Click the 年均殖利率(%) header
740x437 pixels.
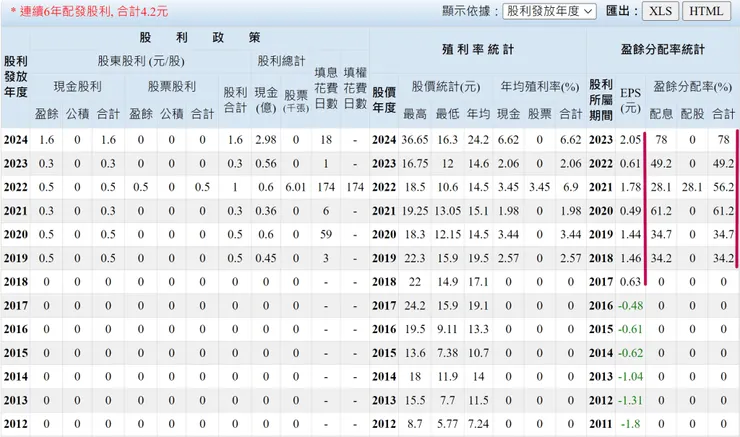pyautogui.click(x=539, y=86)
